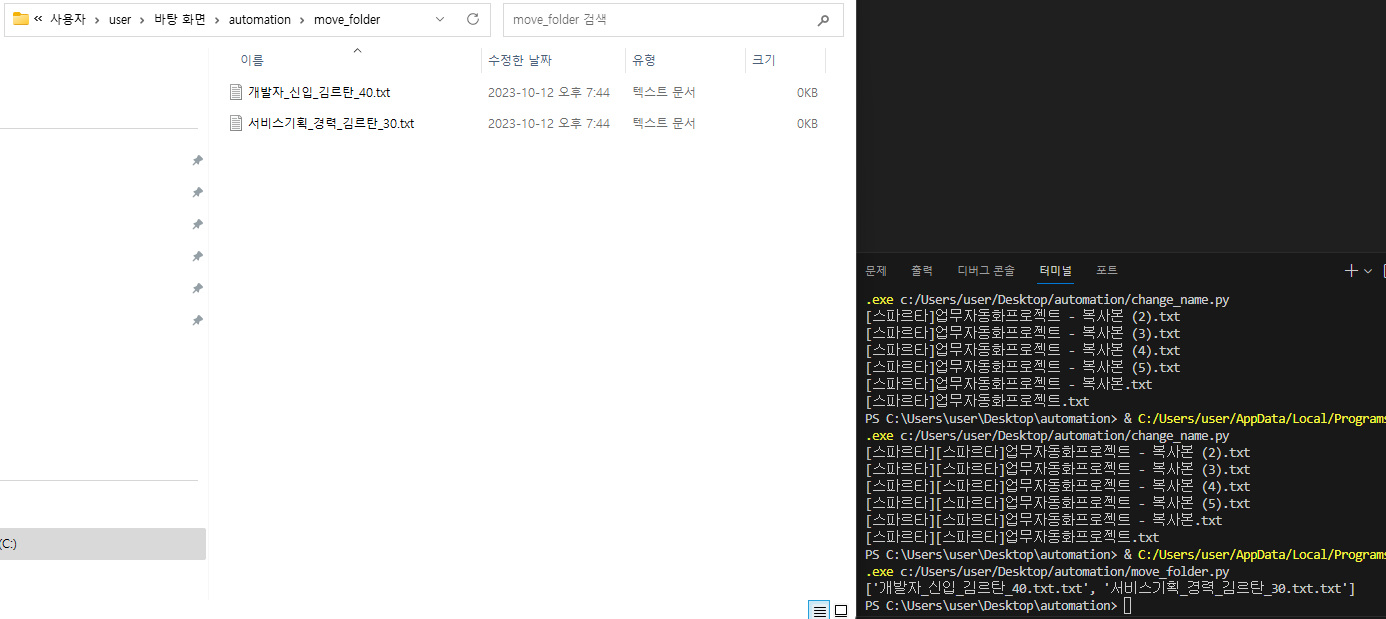Go to the automation breadcrumb folder
The image size is (1386, 619).
(260, 19)
